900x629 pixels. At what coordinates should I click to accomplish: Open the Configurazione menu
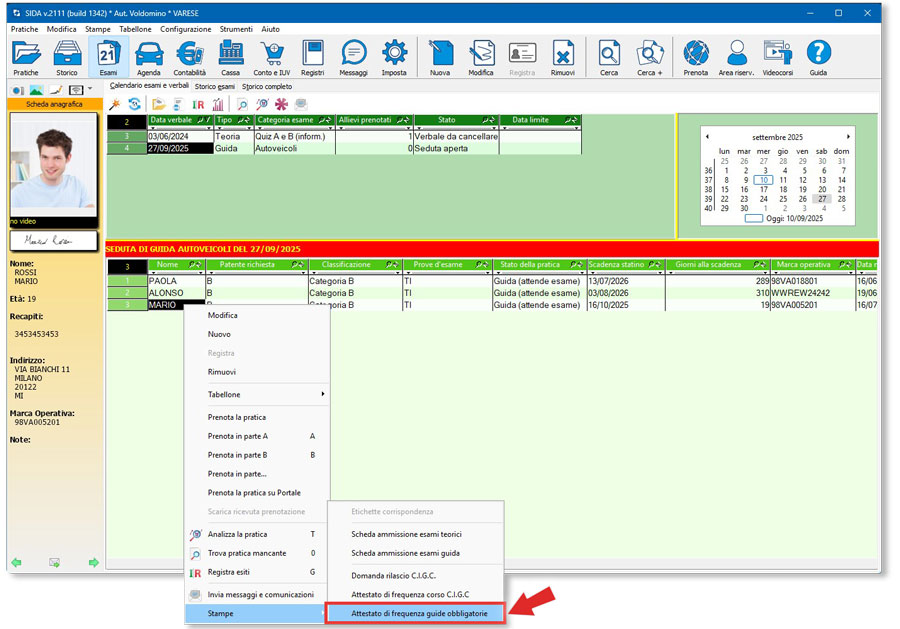pos(185,29)
